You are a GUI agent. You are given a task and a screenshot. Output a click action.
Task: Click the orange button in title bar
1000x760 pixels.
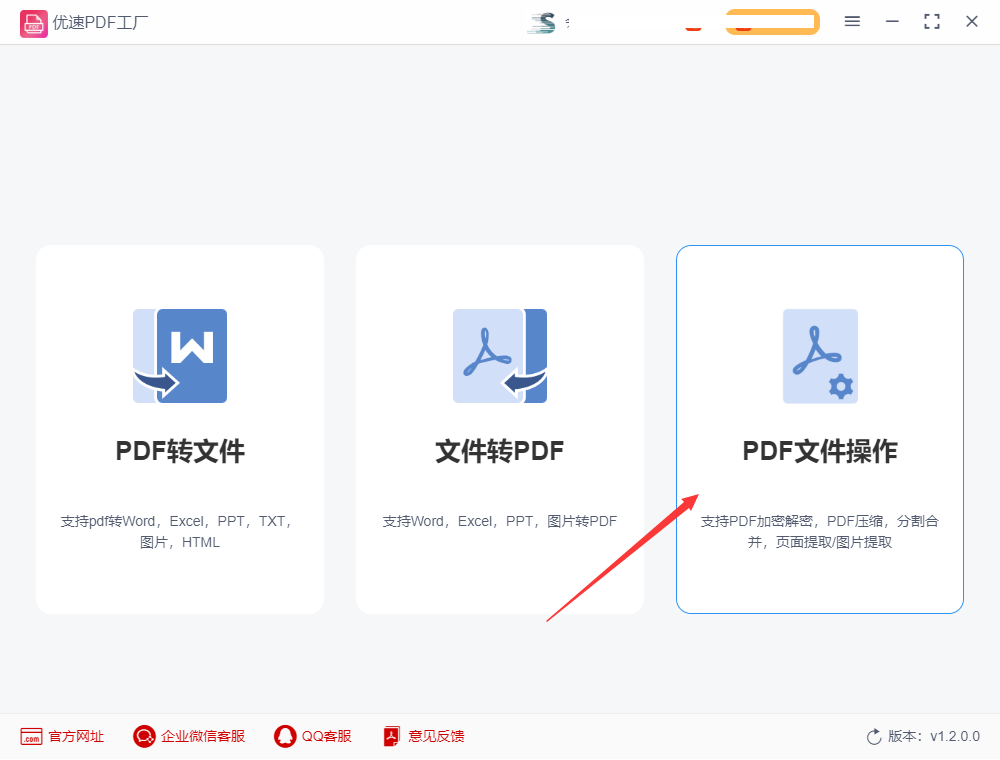click(772, 22)
